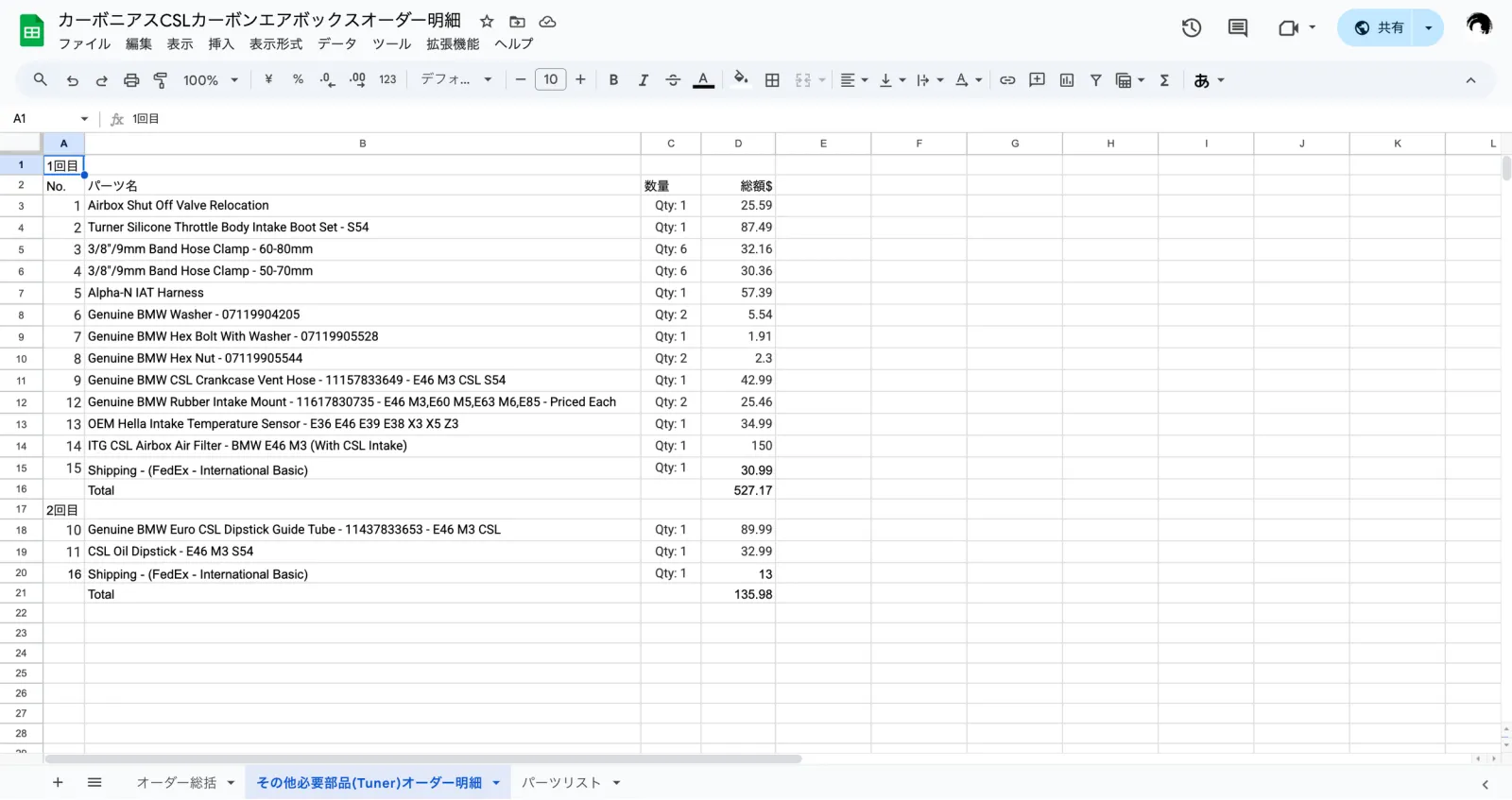Image resolution: width=1512 pixels, height=800 pixels.
Task: Click the Move to folder icon
Action: click(517, 21)
